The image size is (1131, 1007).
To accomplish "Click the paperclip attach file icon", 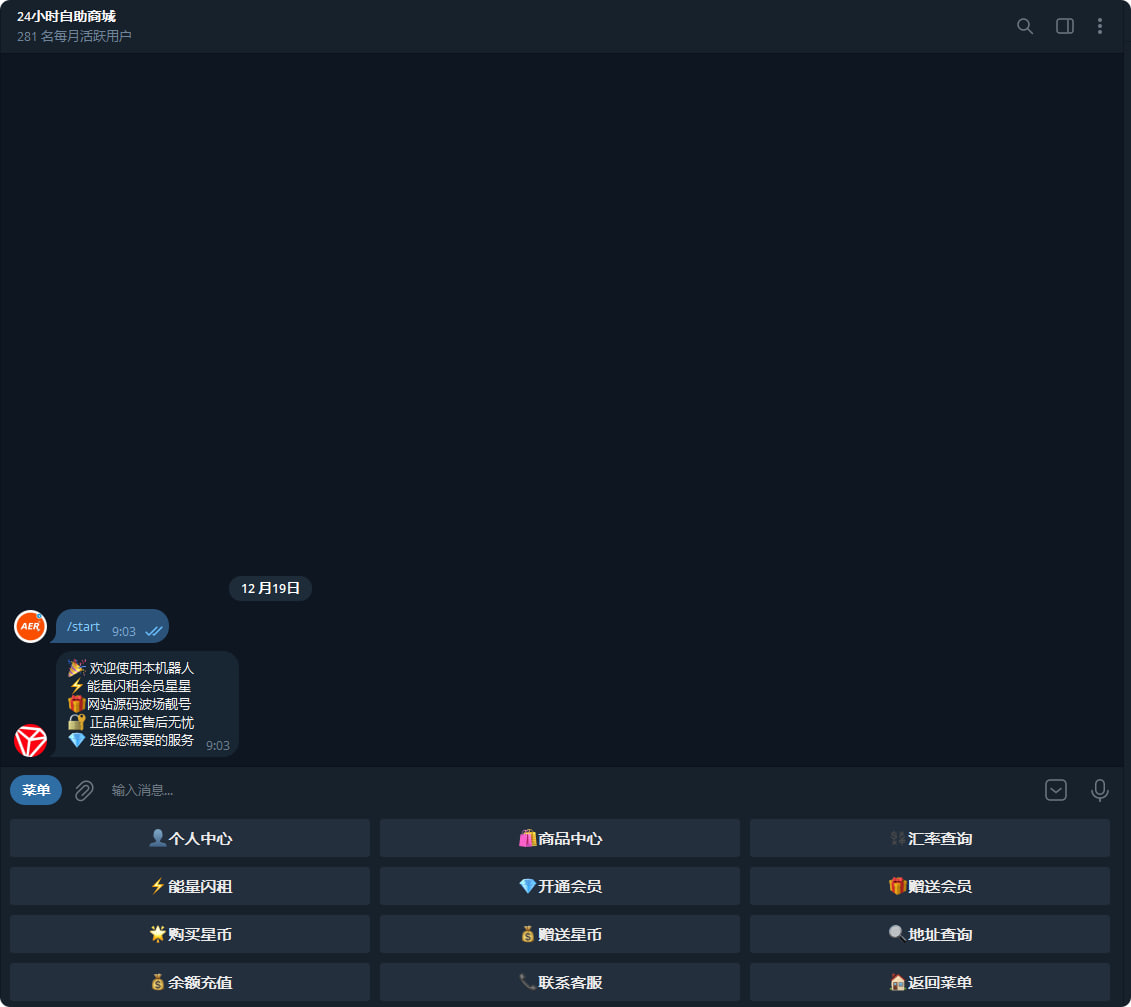I will coord(85,791).
